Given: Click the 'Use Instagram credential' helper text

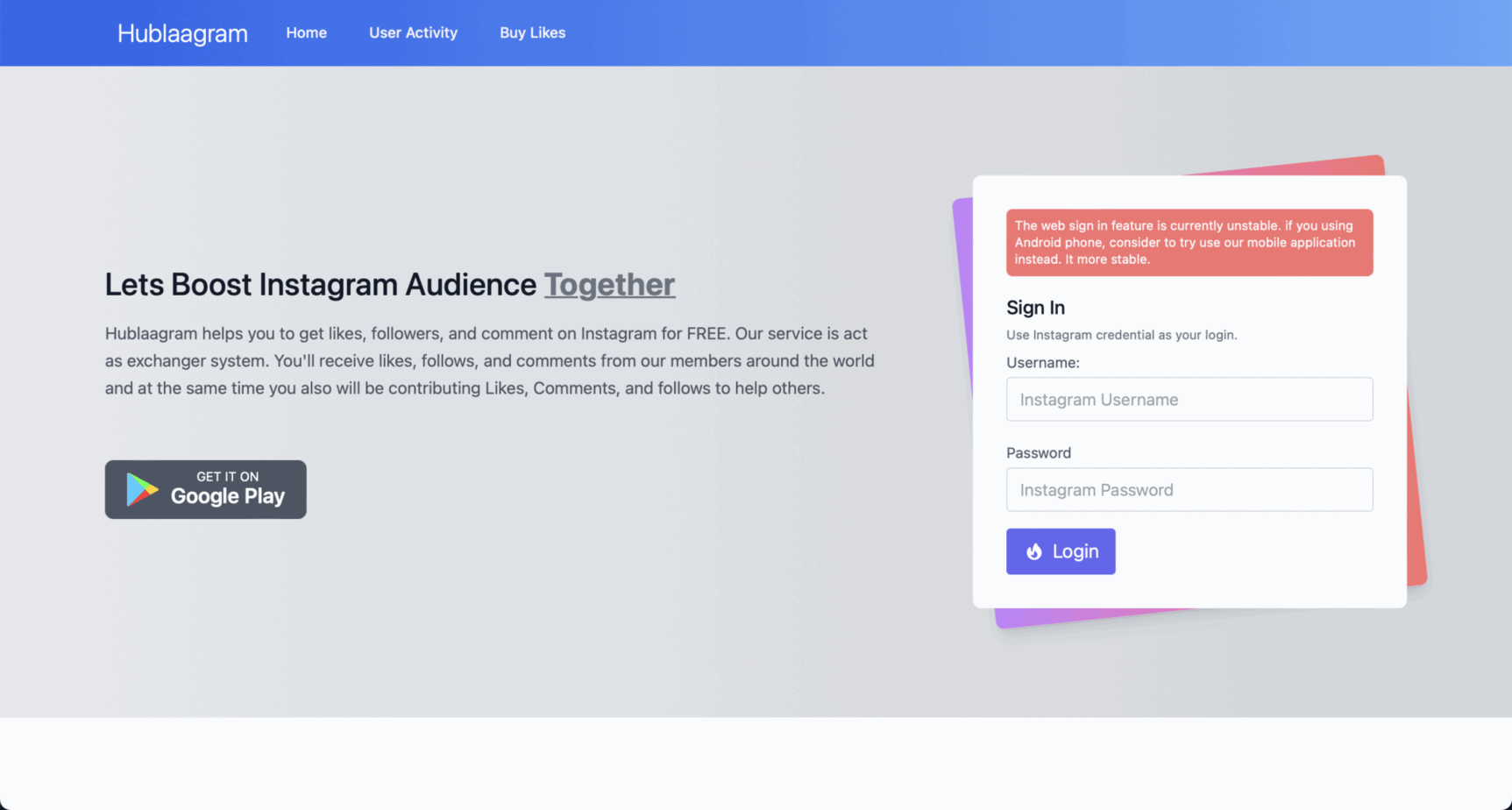Looking at the screenshot, I should pos(1121,335).
